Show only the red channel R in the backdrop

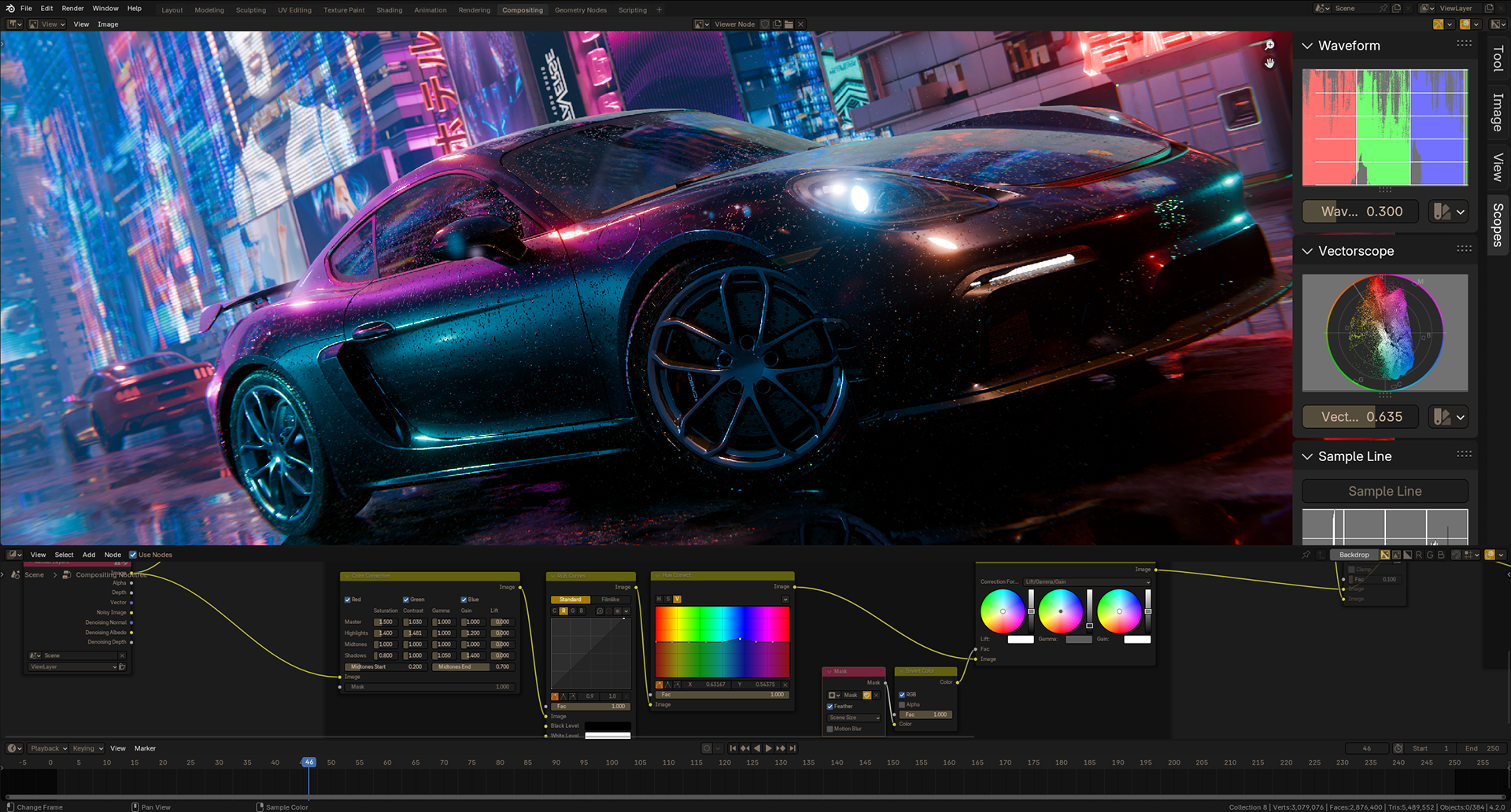[1419, 555]
